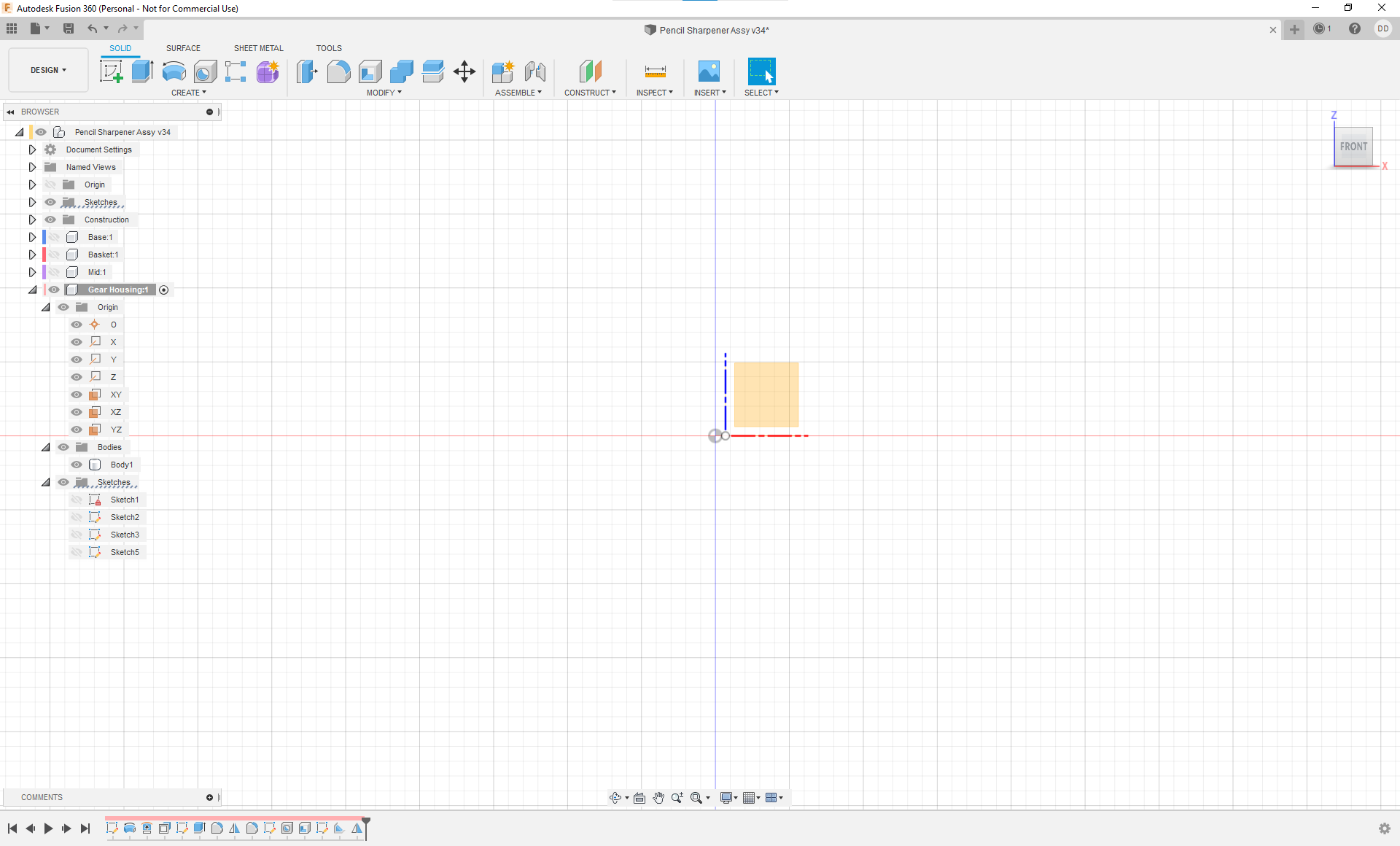This screenshot has height=846, width=1400.
Task: Activate the Extrude tool
Action: pyautogui.click(x=141, y=71)
